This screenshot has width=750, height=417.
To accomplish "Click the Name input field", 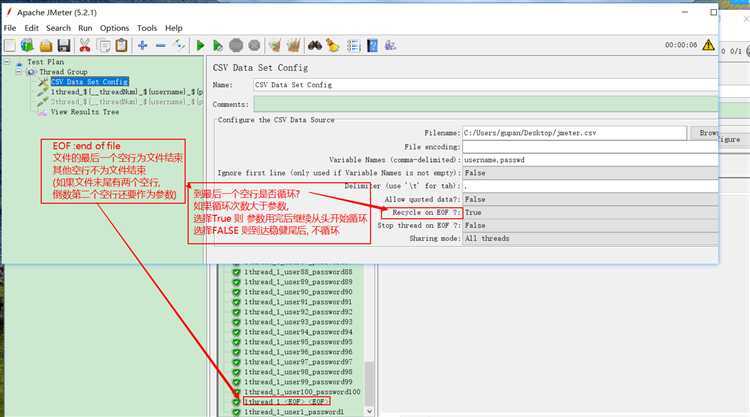I will coord(485,85).
